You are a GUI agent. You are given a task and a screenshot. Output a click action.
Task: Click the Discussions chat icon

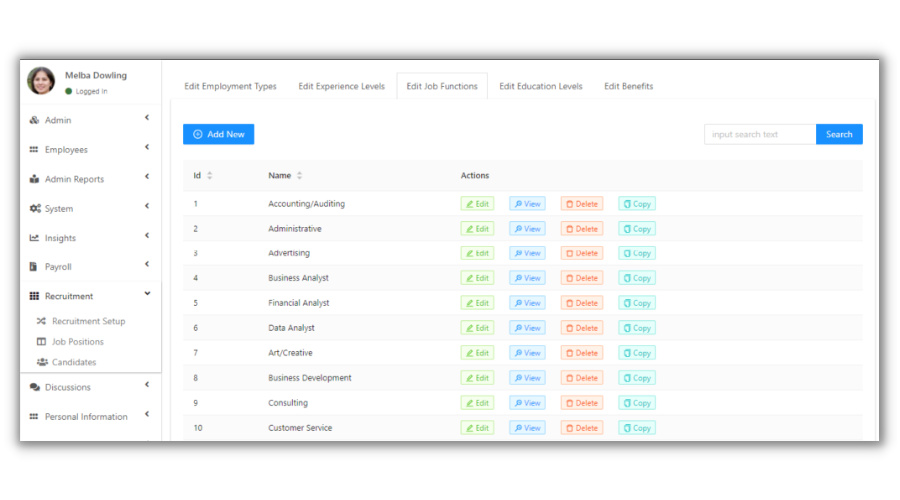click(x=34, y=387)
